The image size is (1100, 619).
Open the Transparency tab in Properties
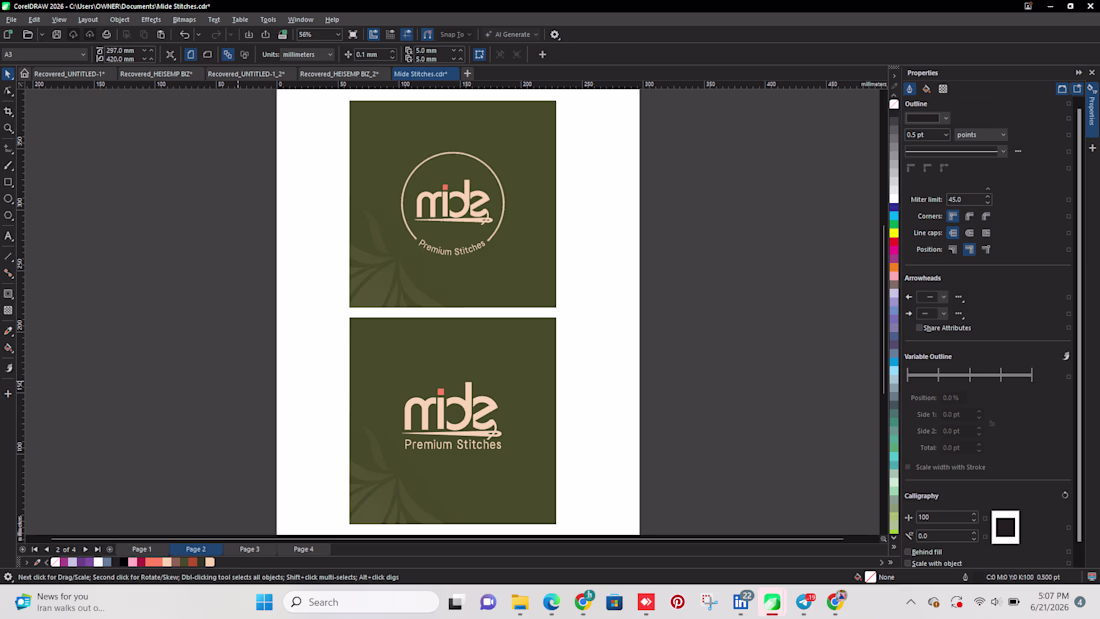[x=943, y=89]
